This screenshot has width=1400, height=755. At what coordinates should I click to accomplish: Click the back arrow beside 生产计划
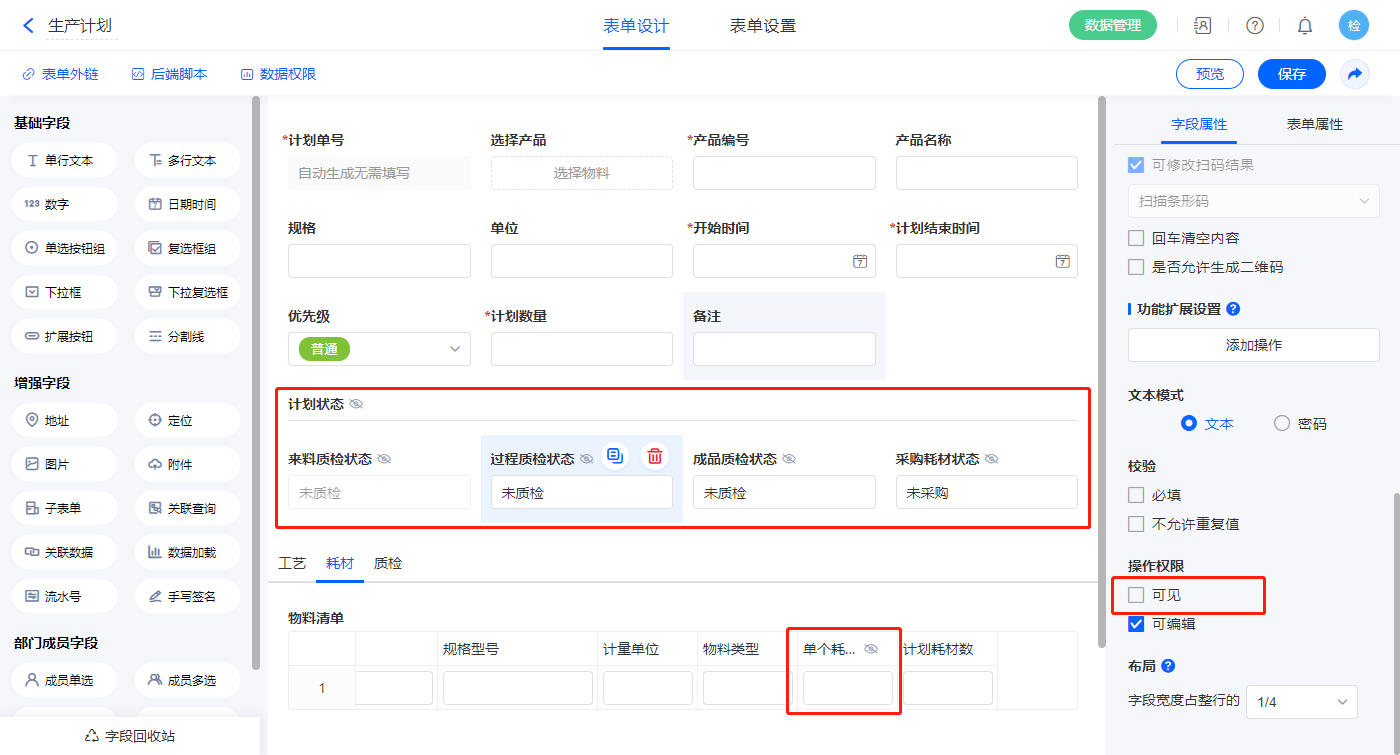[28, 26]
